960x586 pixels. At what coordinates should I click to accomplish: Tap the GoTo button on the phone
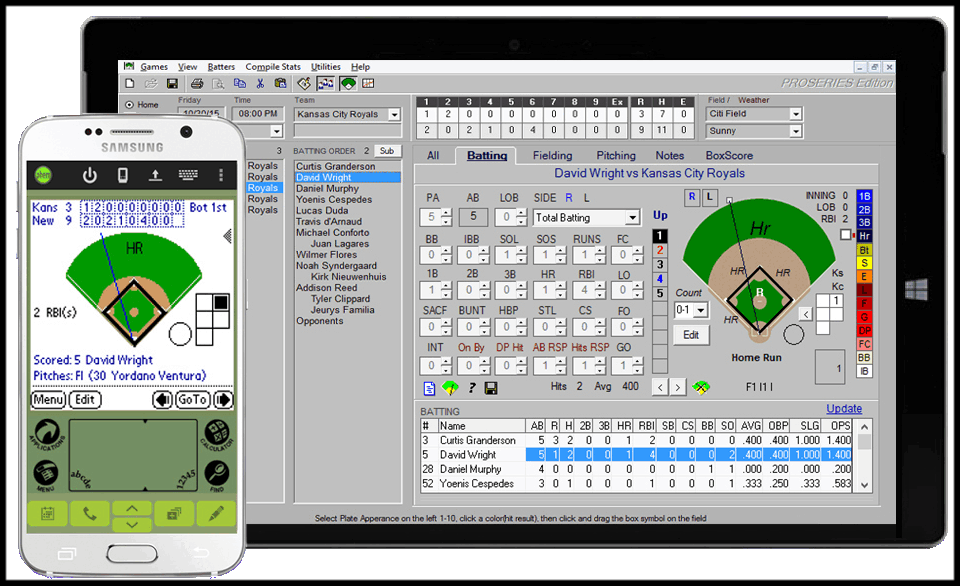192,400
